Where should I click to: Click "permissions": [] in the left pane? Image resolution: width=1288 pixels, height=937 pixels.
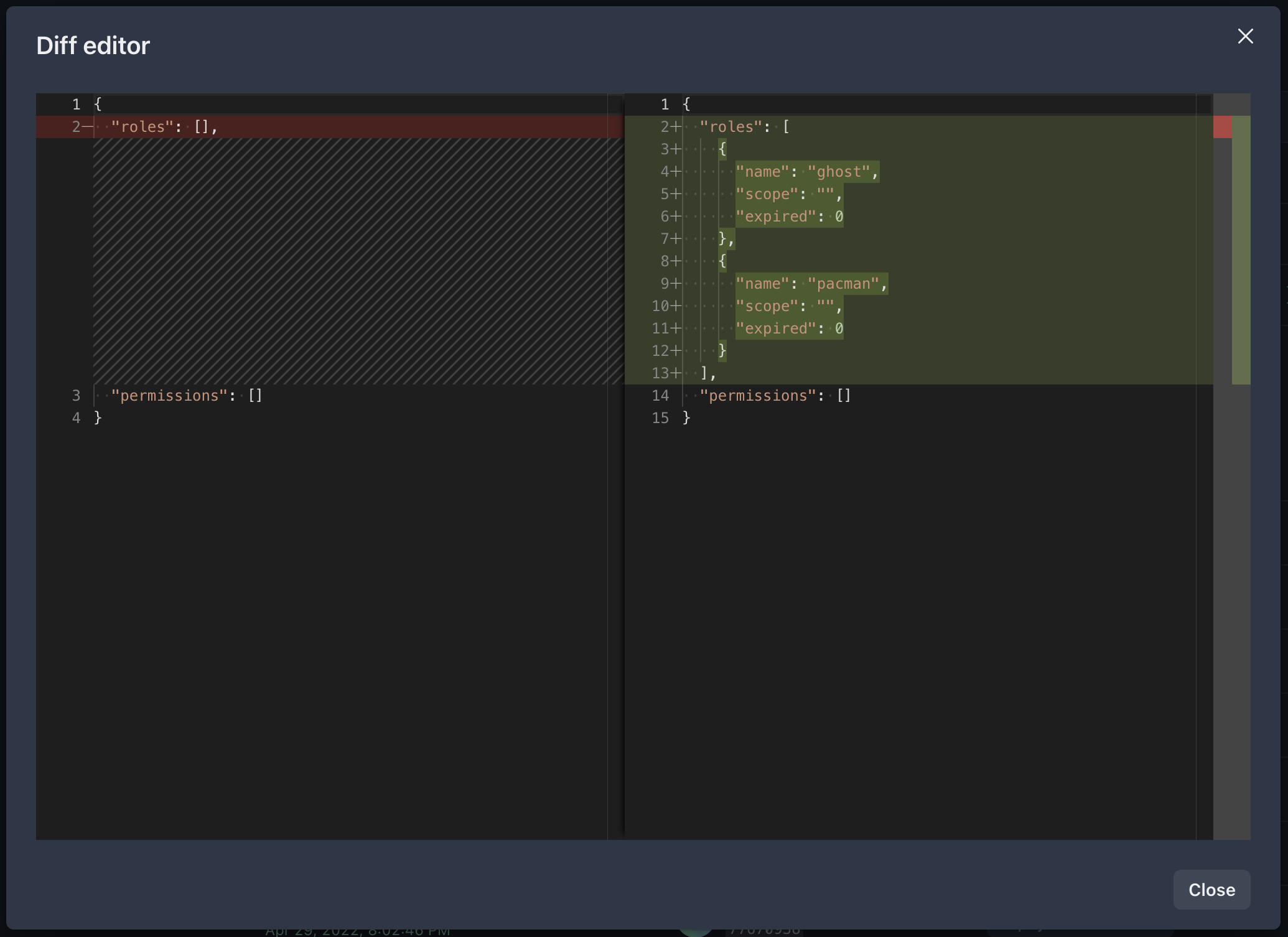point(187,396)
